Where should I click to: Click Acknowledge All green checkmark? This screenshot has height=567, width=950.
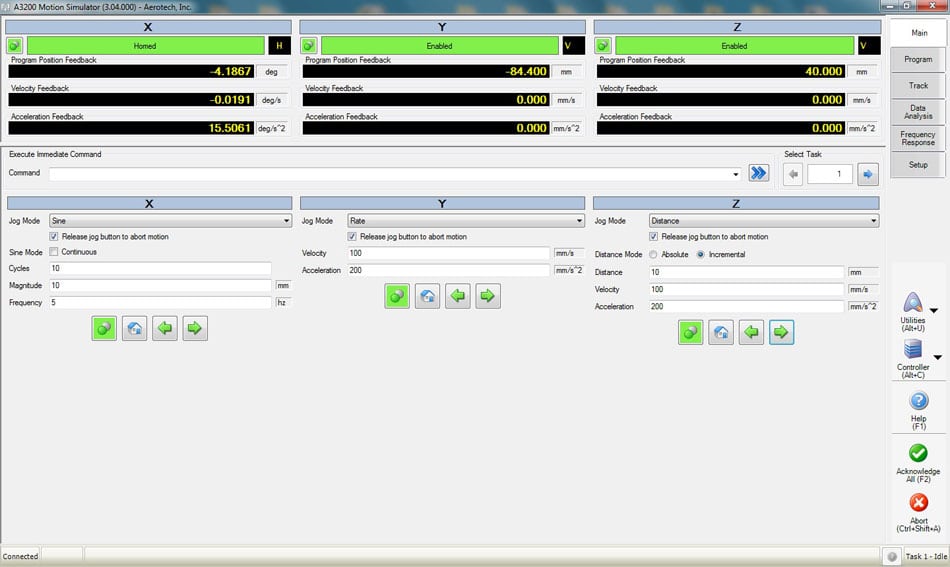[x=918, y=453]
